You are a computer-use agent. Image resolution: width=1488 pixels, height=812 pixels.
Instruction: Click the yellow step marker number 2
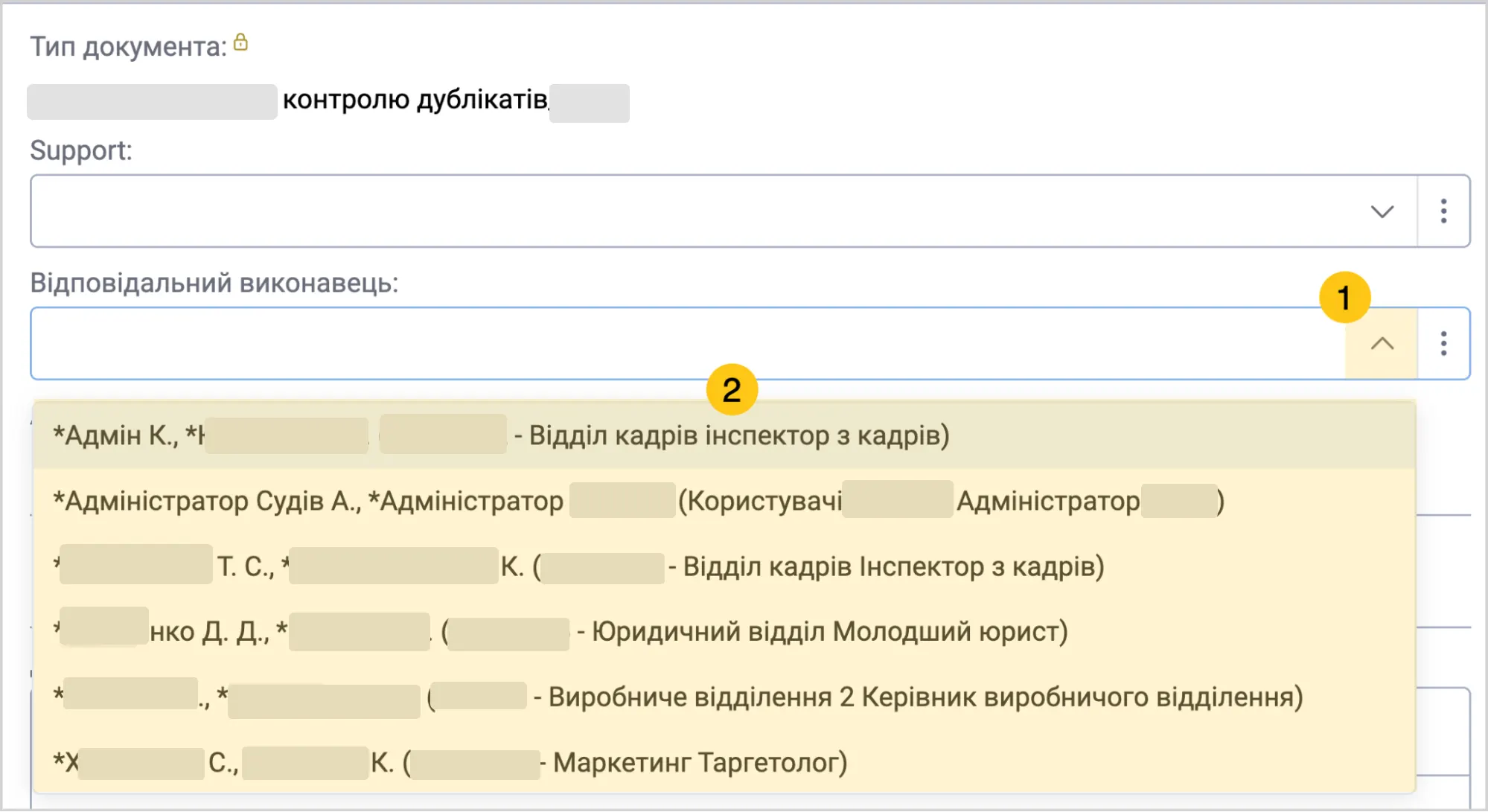point(732,389)
